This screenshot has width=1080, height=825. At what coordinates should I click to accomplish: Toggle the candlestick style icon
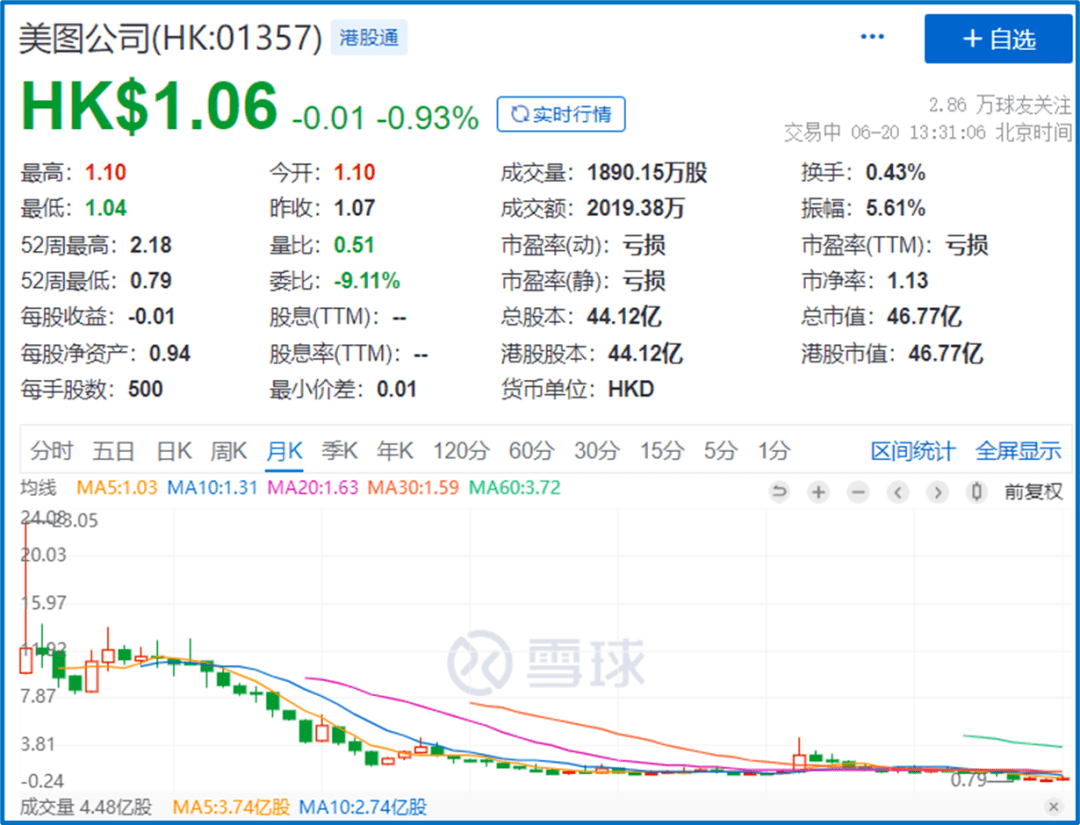coord(977,492)
